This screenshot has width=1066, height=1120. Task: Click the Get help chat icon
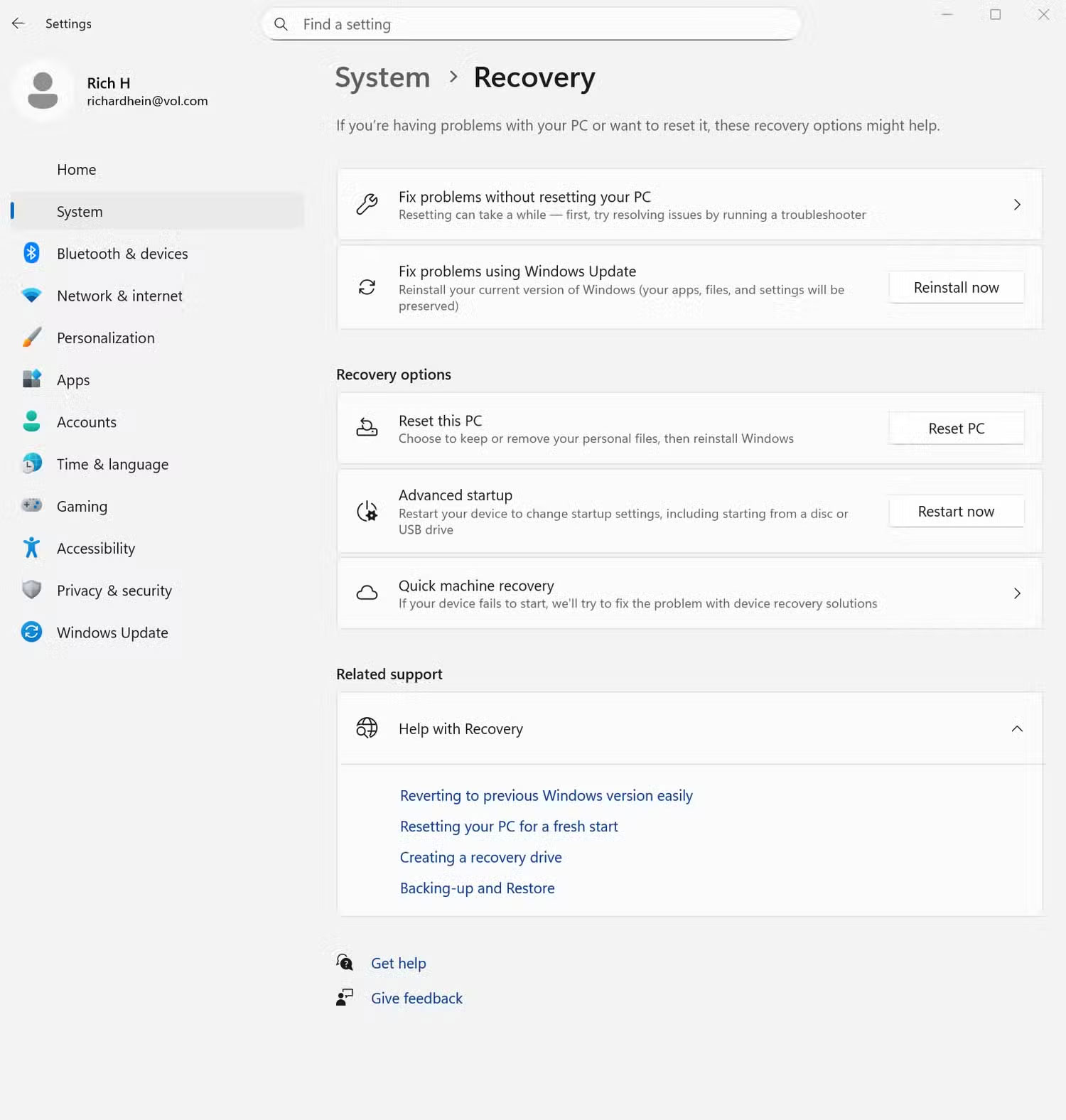[x=345, y=962]
